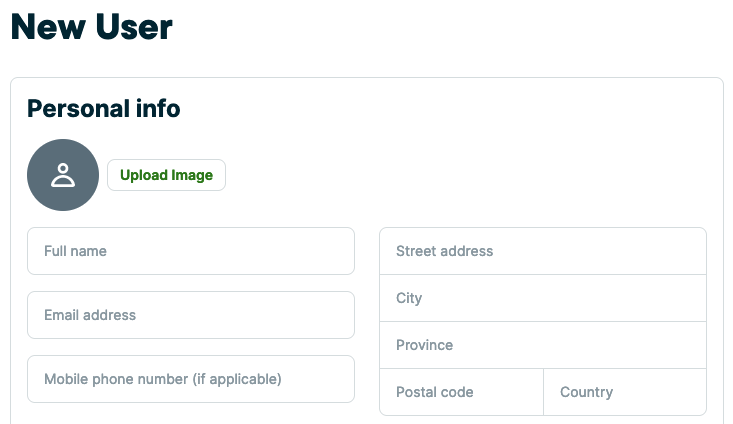
Task: Focus the Country input field
Action: click(624, 392)
